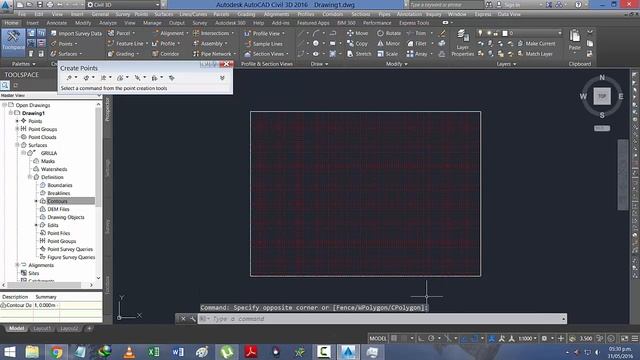Select the Stretch tool
Image resolution: width=640 pixels, height=360 pixels.
point(359,53)
